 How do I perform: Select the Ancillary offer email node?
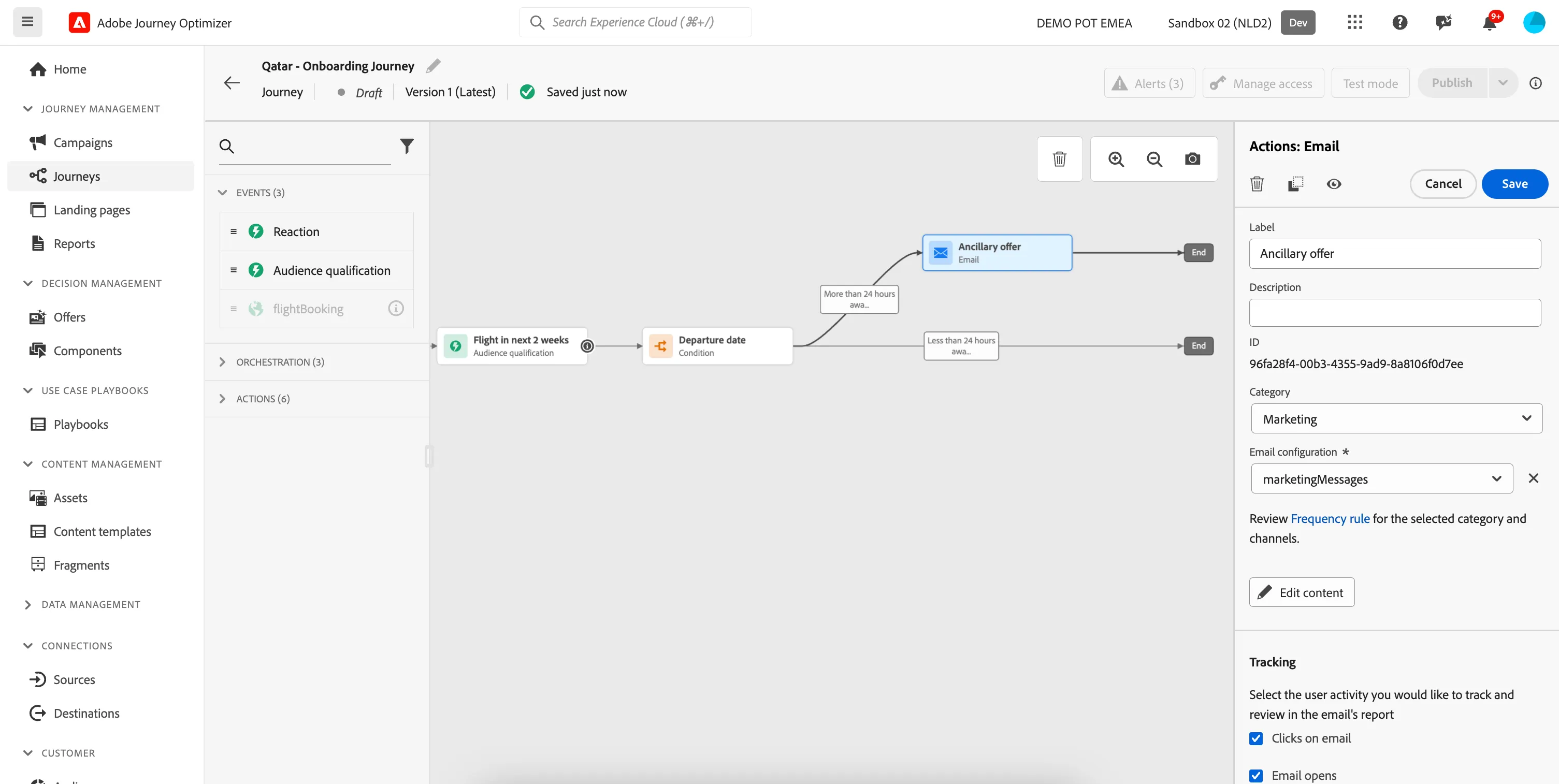point(997,253)
